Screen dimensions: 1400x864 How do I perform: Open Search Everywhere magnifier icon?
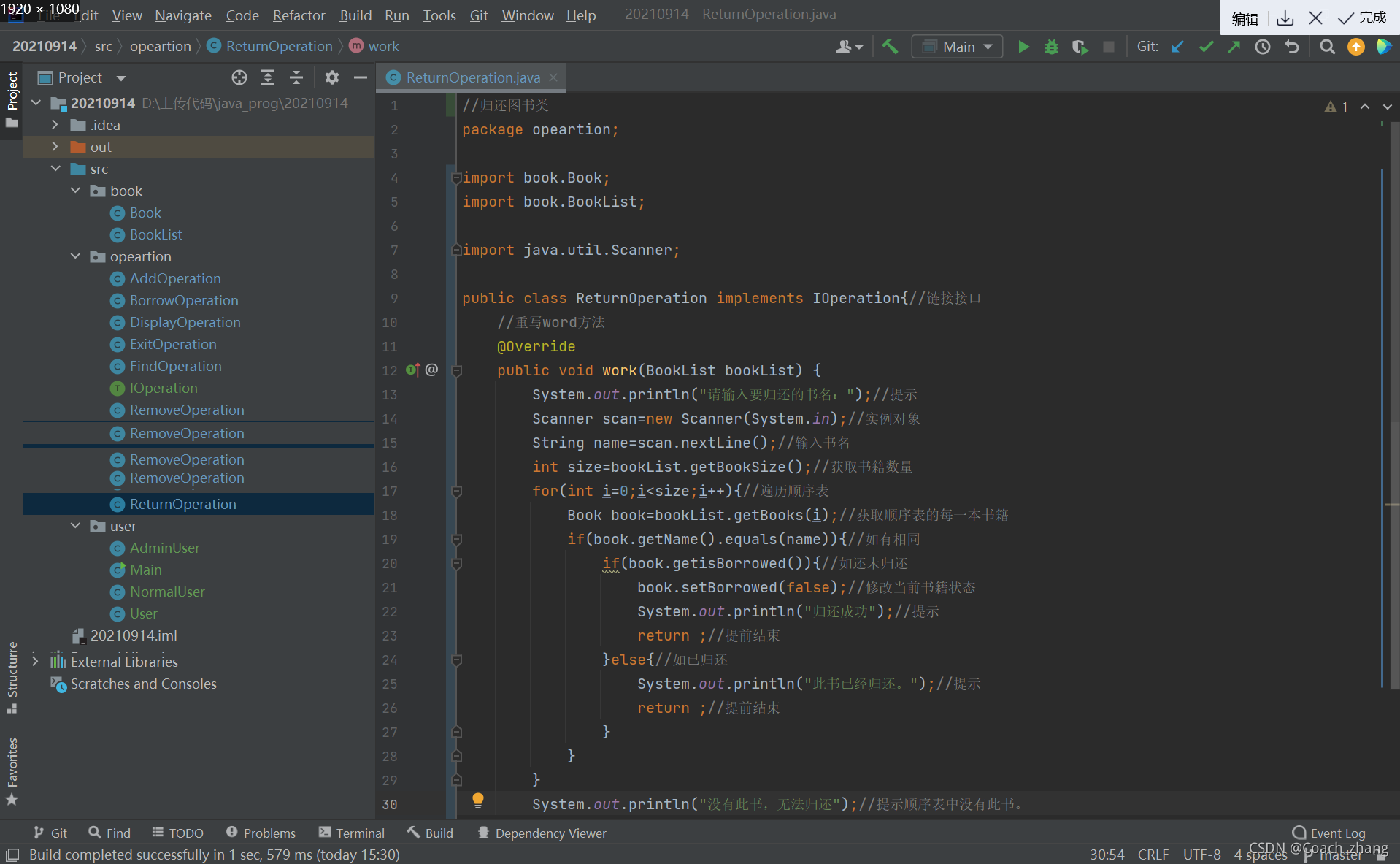1328,47
